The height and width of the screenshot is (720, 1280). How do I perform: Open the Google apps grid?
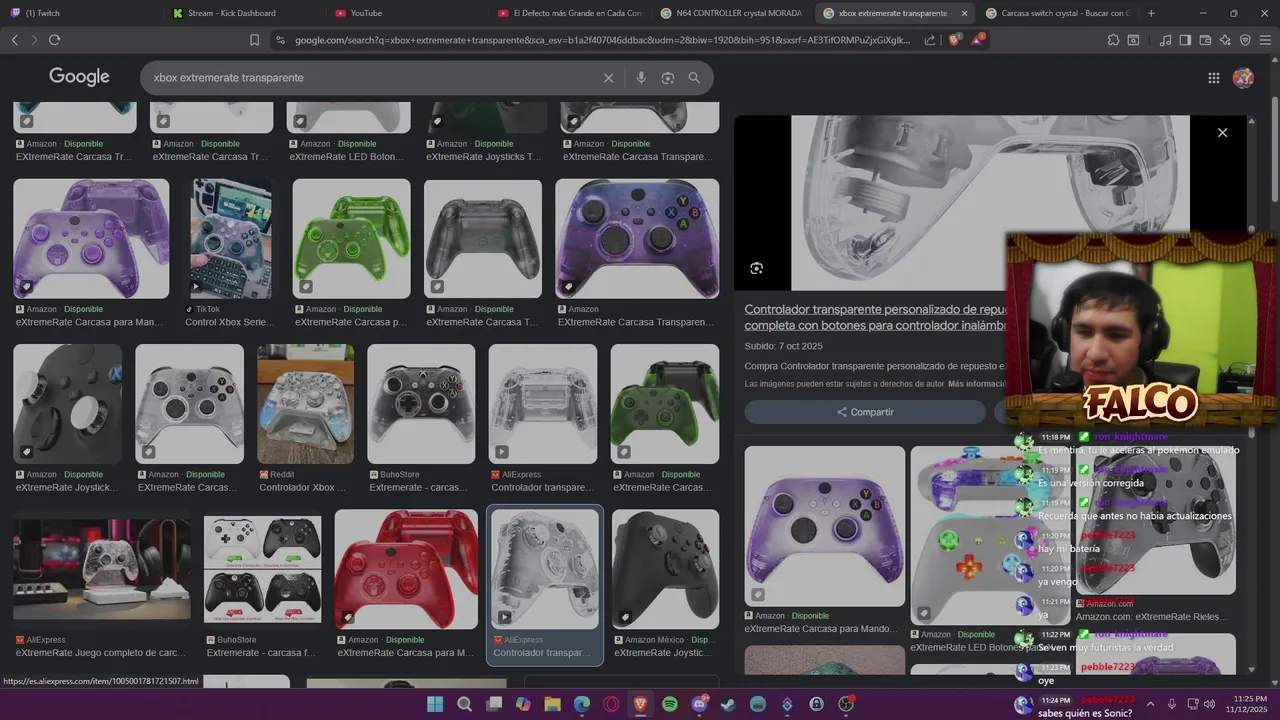(x=1214, y=78)
